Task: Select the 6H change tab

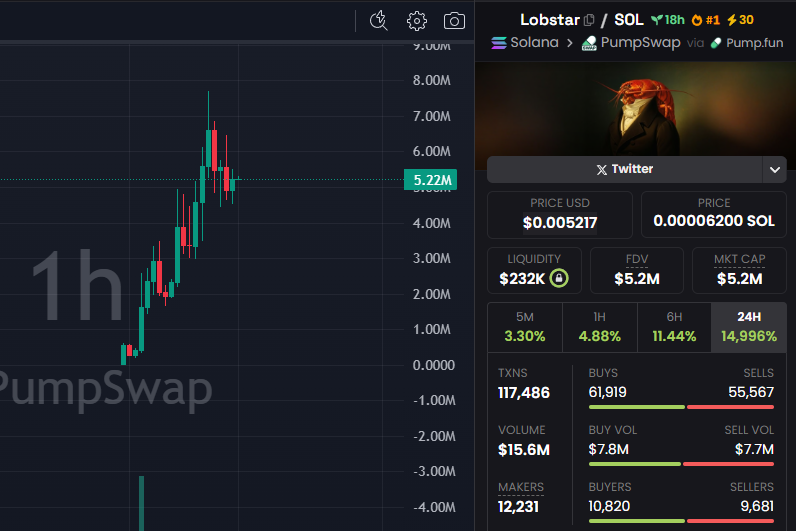Action: point(674,327)
